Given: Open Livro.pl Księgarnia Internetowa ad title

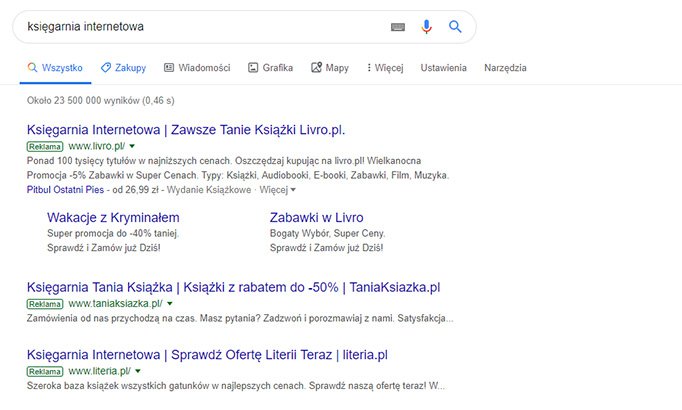Looking at the screenshot, I should tap(187, 130).
